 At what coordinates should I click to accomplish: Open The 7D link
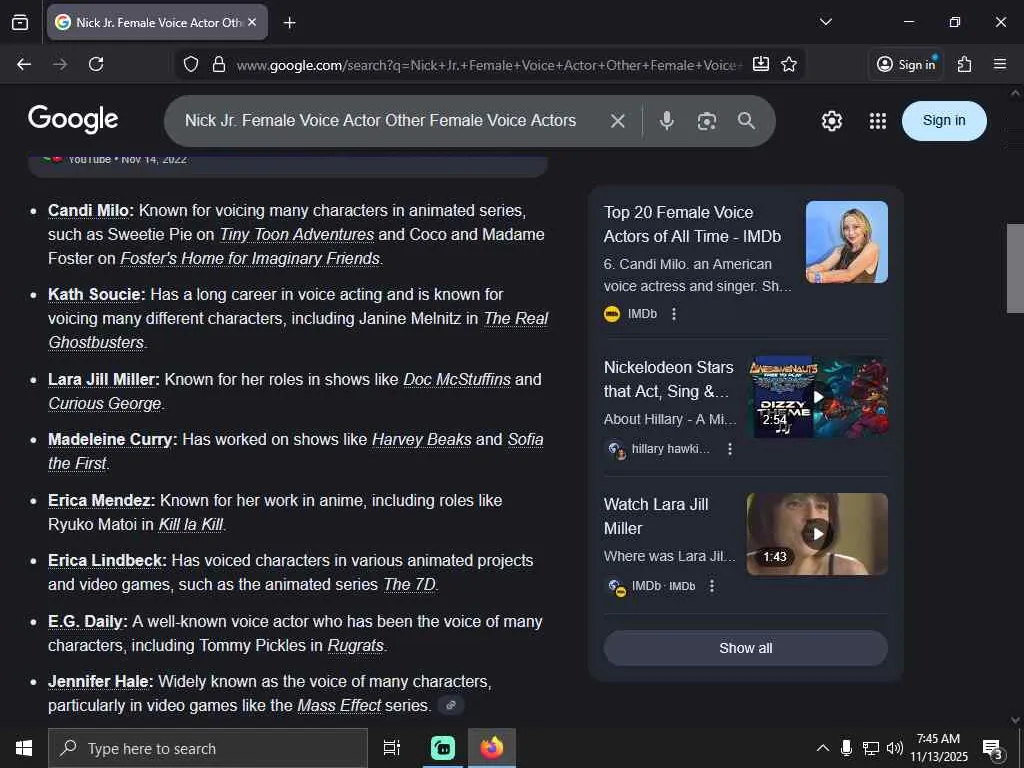pyautogui.click(x=409, y=584)
